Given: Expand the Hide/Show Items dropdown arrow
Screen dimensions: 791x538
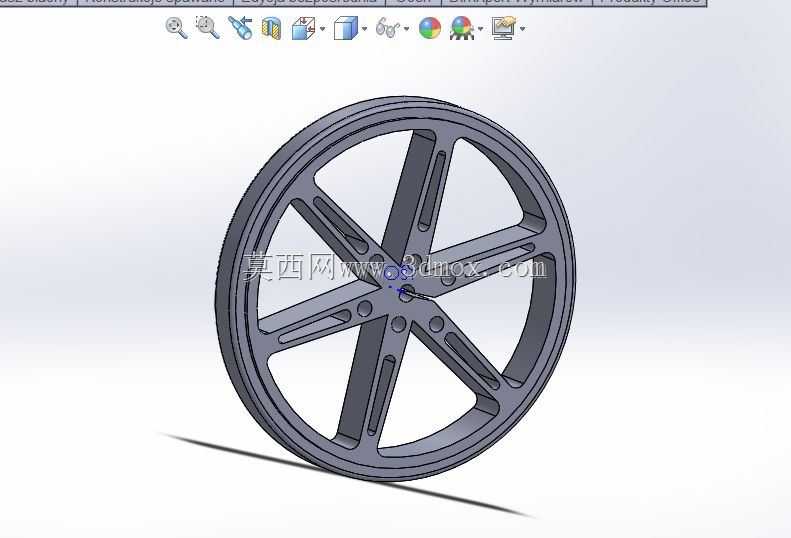Looking at the screenshot, I should point(407,29).
